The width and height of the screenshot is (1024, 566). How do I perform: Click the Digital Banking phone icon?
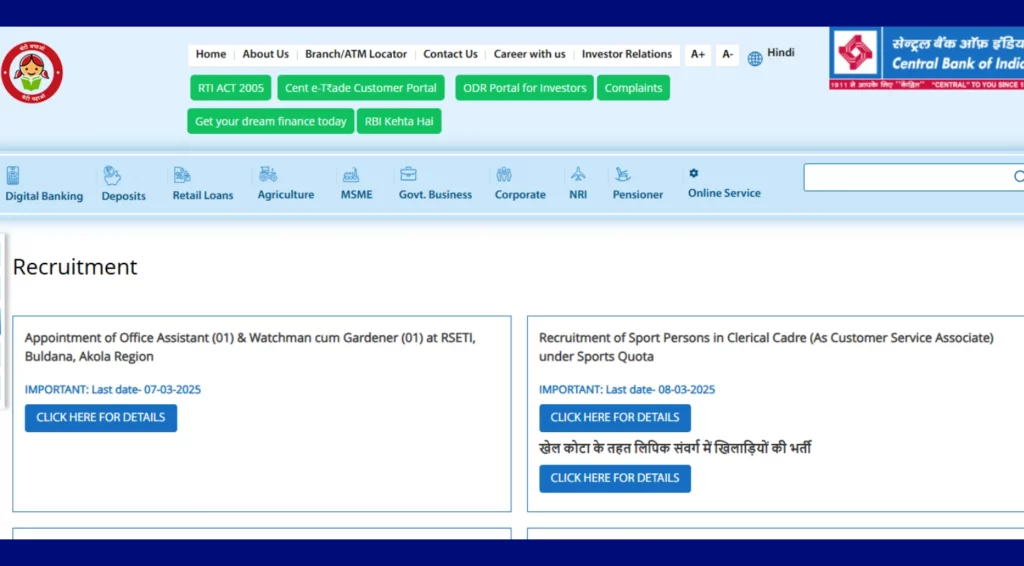tap(13, 175)
